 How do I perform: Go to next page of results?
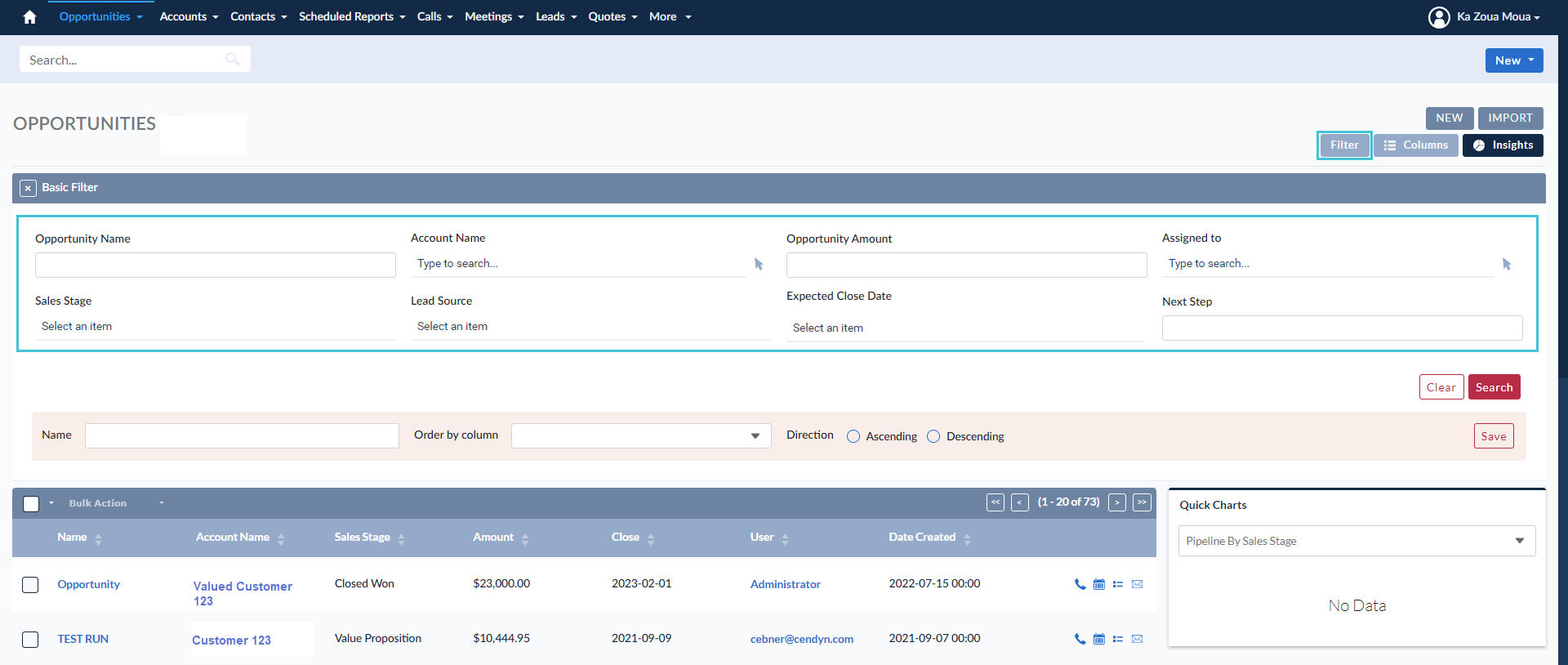click(x=1117, y=502)
